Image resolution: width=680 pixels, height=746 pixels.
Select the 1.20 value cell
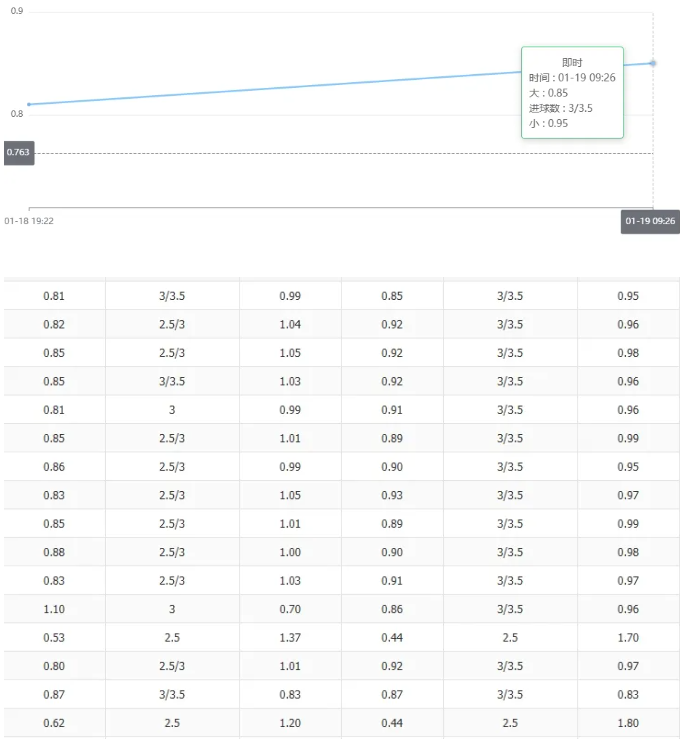tap(290, 723)
